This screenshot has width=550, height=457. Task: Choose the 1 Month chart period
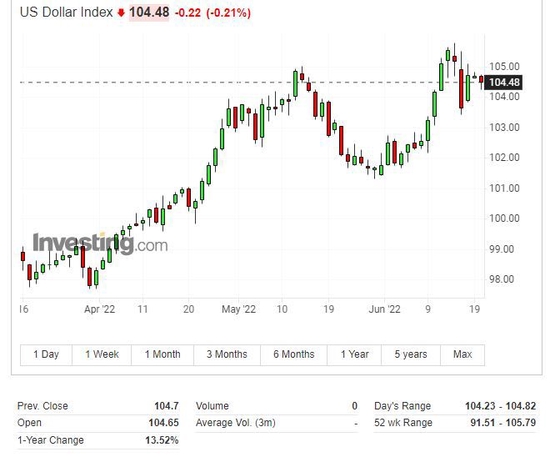(162, 355)
